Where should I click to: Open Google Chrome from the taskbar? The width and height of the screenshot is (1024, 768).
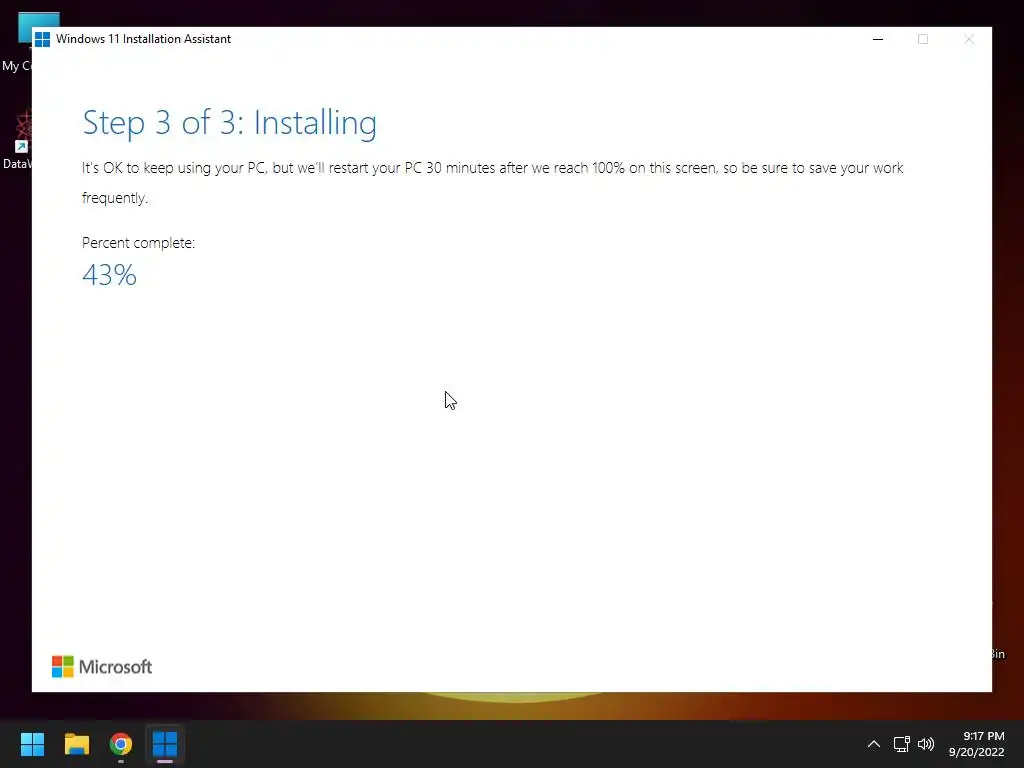click(121, 744)
